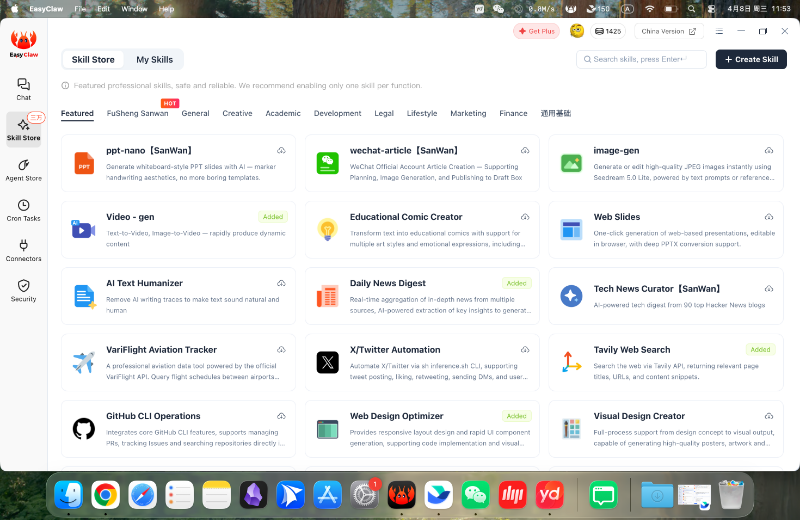Select the Legal category tab
The width and height of the screenshot is (800, 520).
click(x=384, y=113)
